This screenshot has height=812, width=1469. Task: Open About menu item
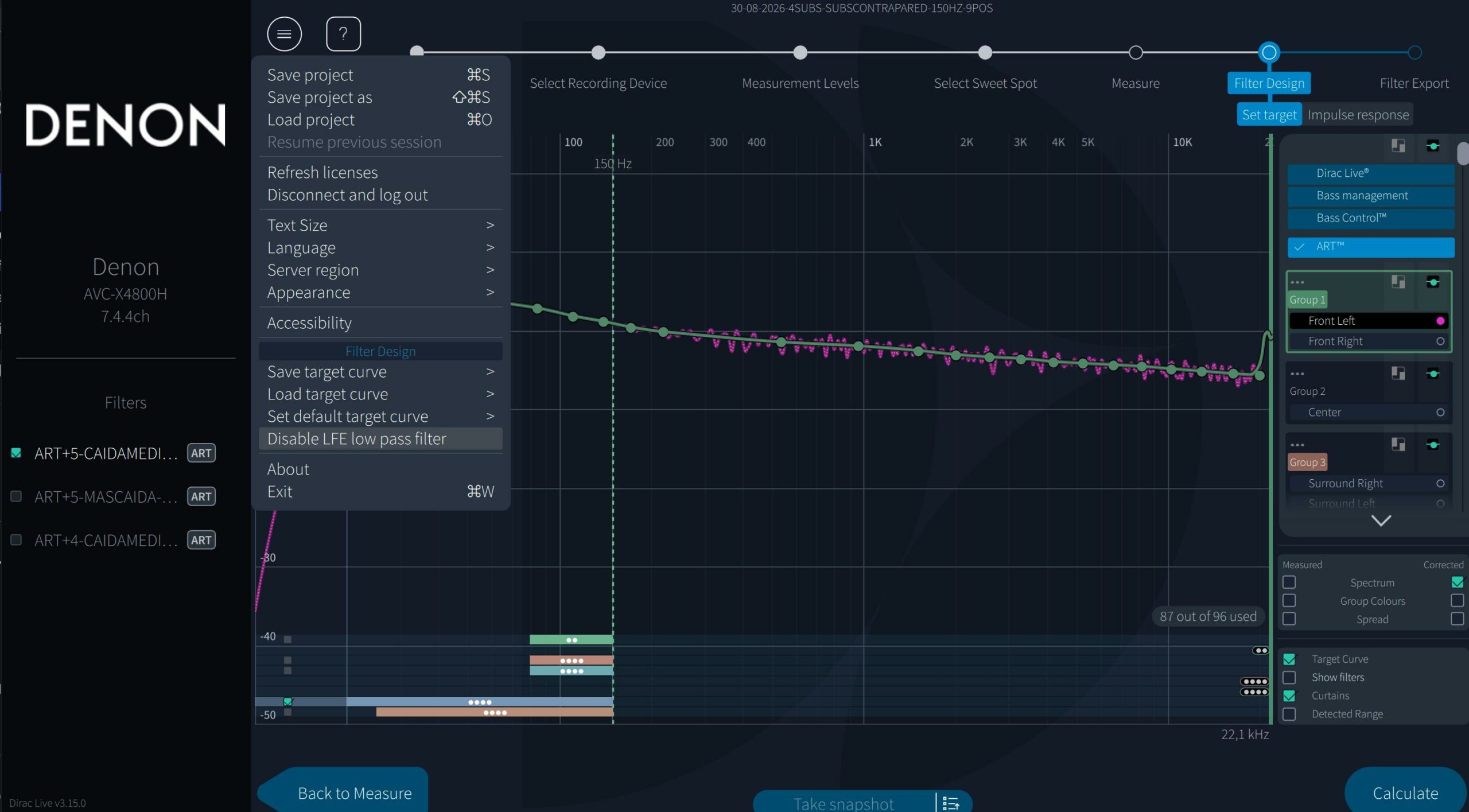(380, 469)
